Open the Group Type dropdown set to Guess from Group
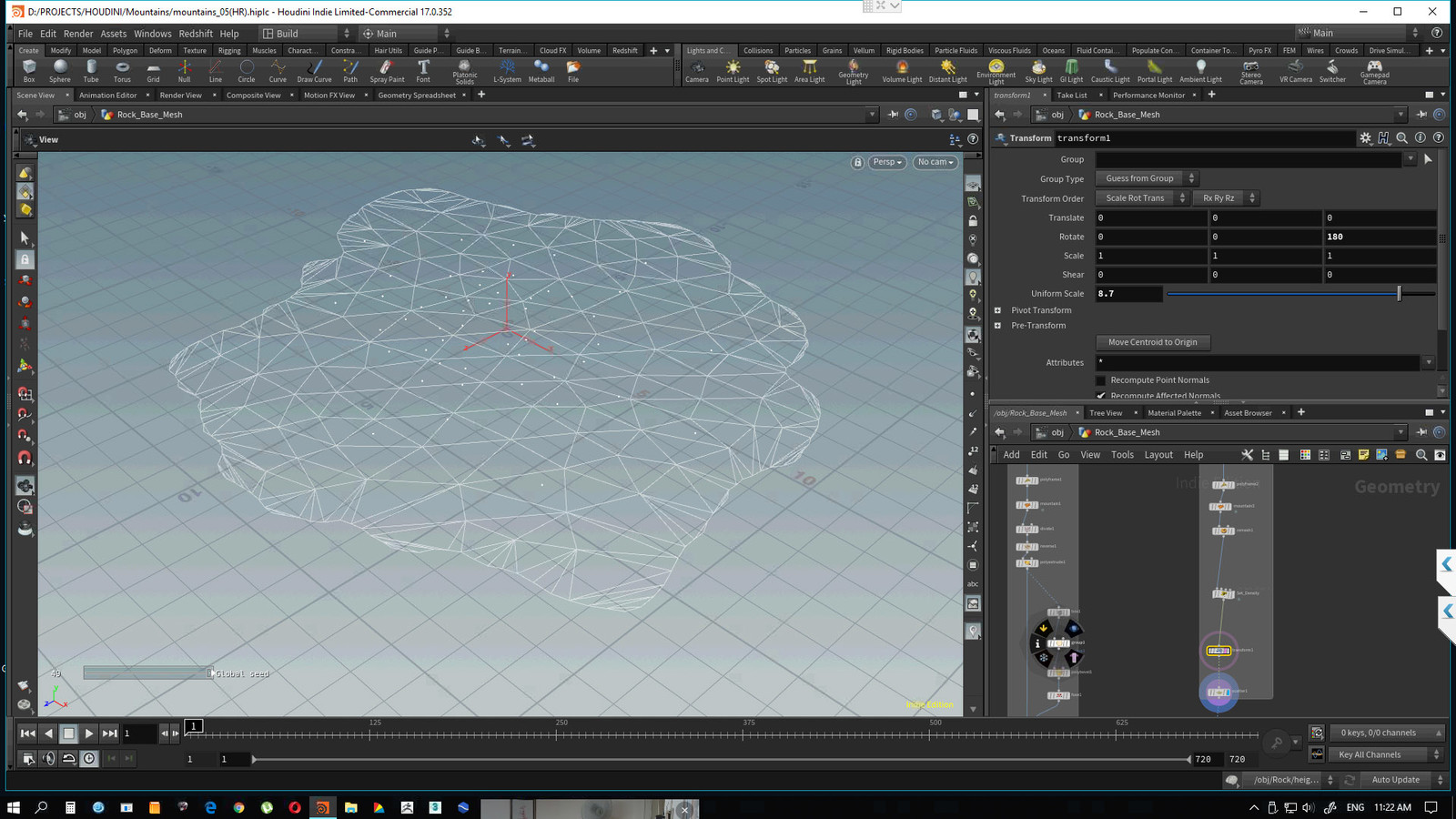1456x819 pixels. pyautogui.click(x=1146, y=178)
